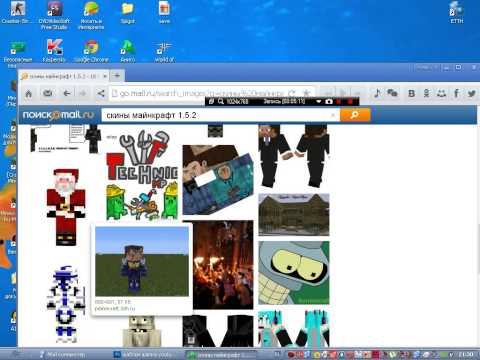Open the Odnoklassniki toolbar icon
This screenshot has width=480, height=360.
click(427, 93)
